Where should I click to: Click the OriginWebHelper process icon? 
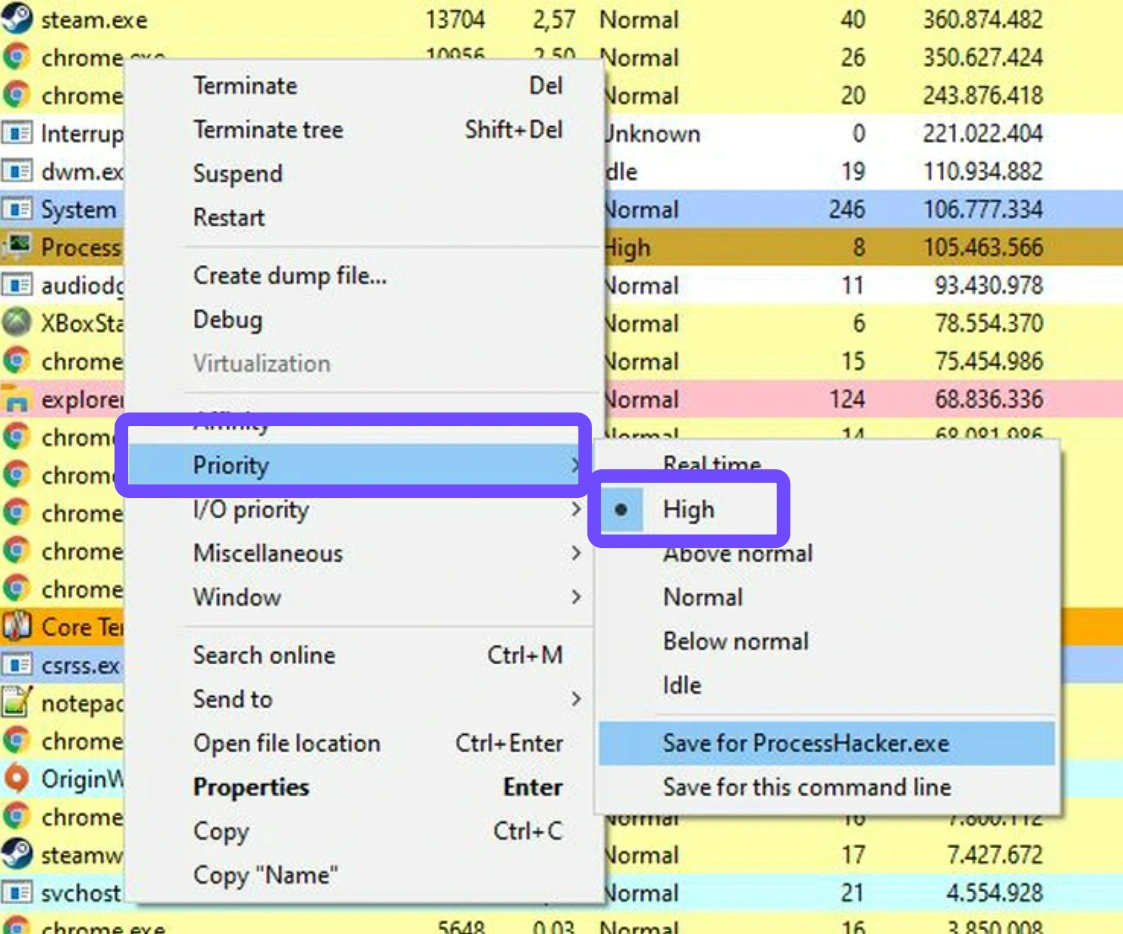click(x=16, y=779)
